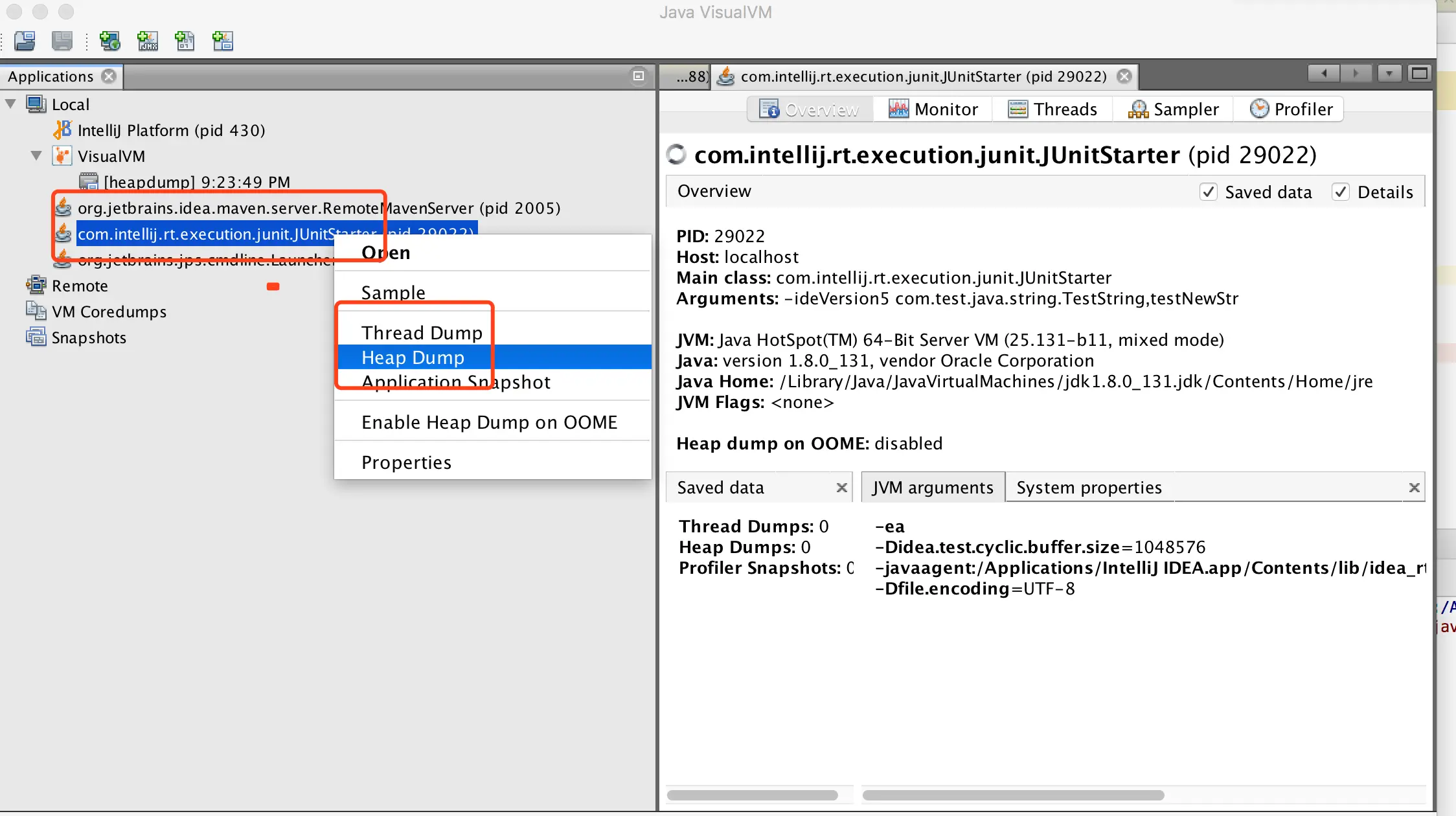The height and width of the screenshot is (816, 1456).
Task: Maximize the editor window using the corner icon
Action: [1419, 74]
